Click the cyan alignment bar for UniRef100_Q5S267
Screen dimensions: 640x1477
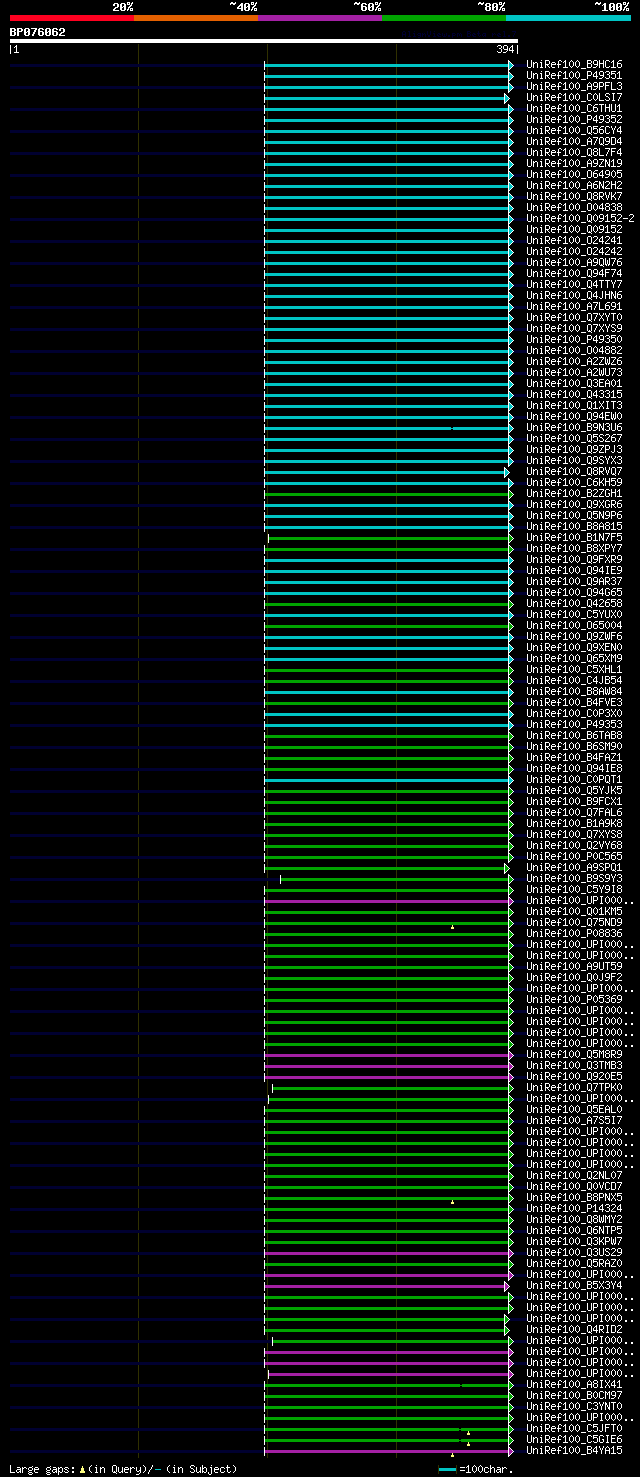coord(388,438)
